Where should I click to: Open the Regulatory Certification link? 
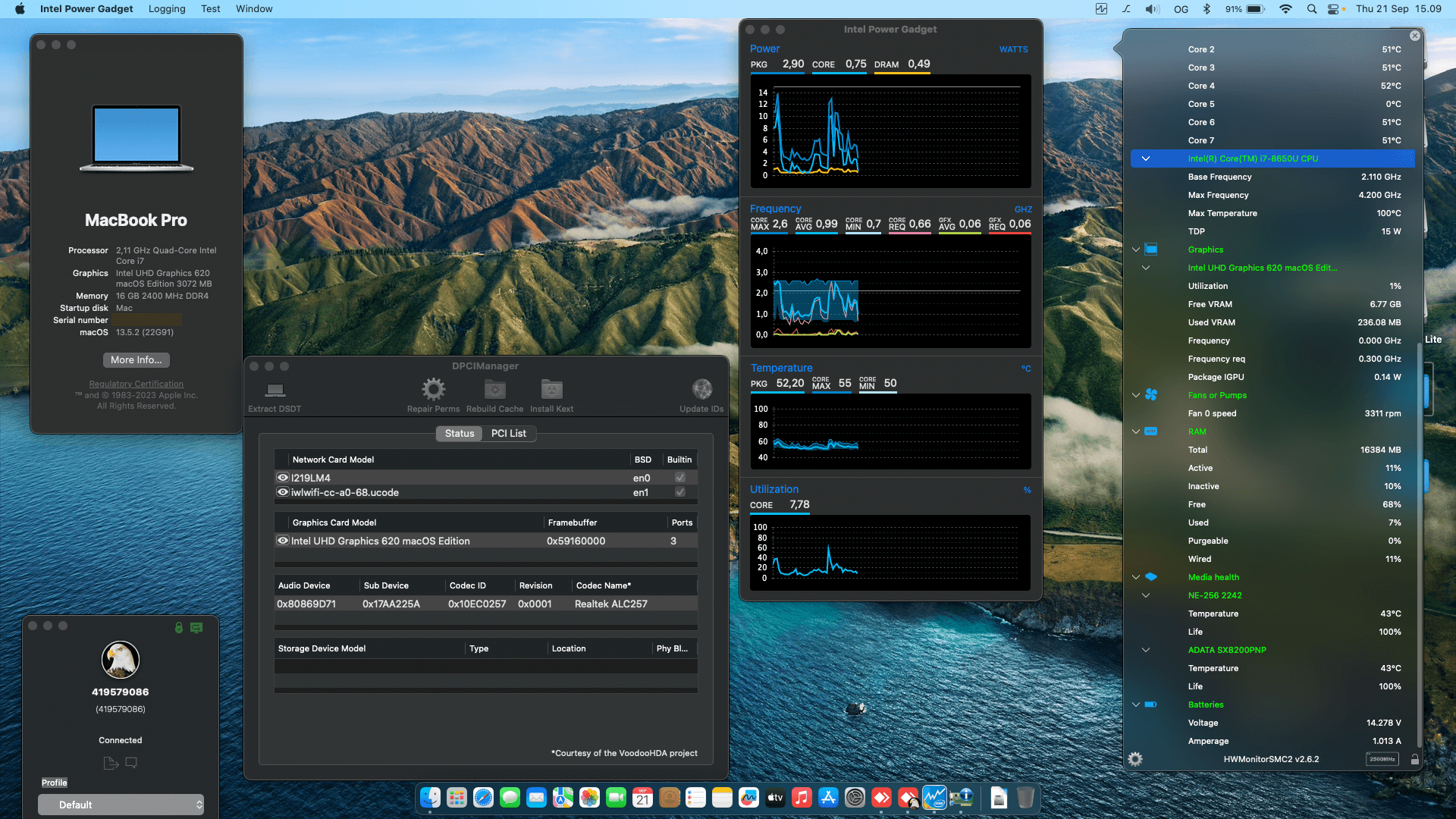tap(136, 384)
